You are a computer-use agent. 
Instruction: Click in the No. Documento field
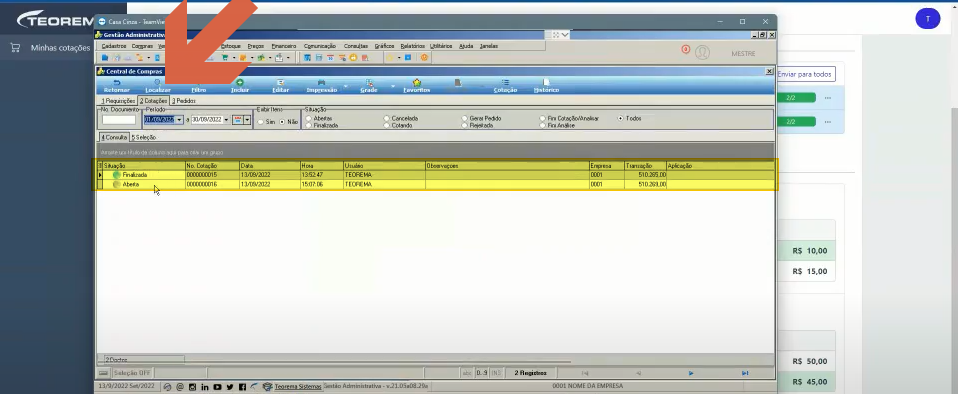pyautogui.click(x=119, y=120)
